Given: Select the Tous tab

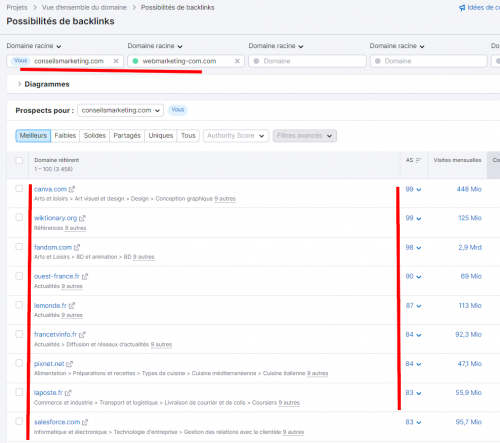Looking at the screenshot, I should [x=188, y=136].
